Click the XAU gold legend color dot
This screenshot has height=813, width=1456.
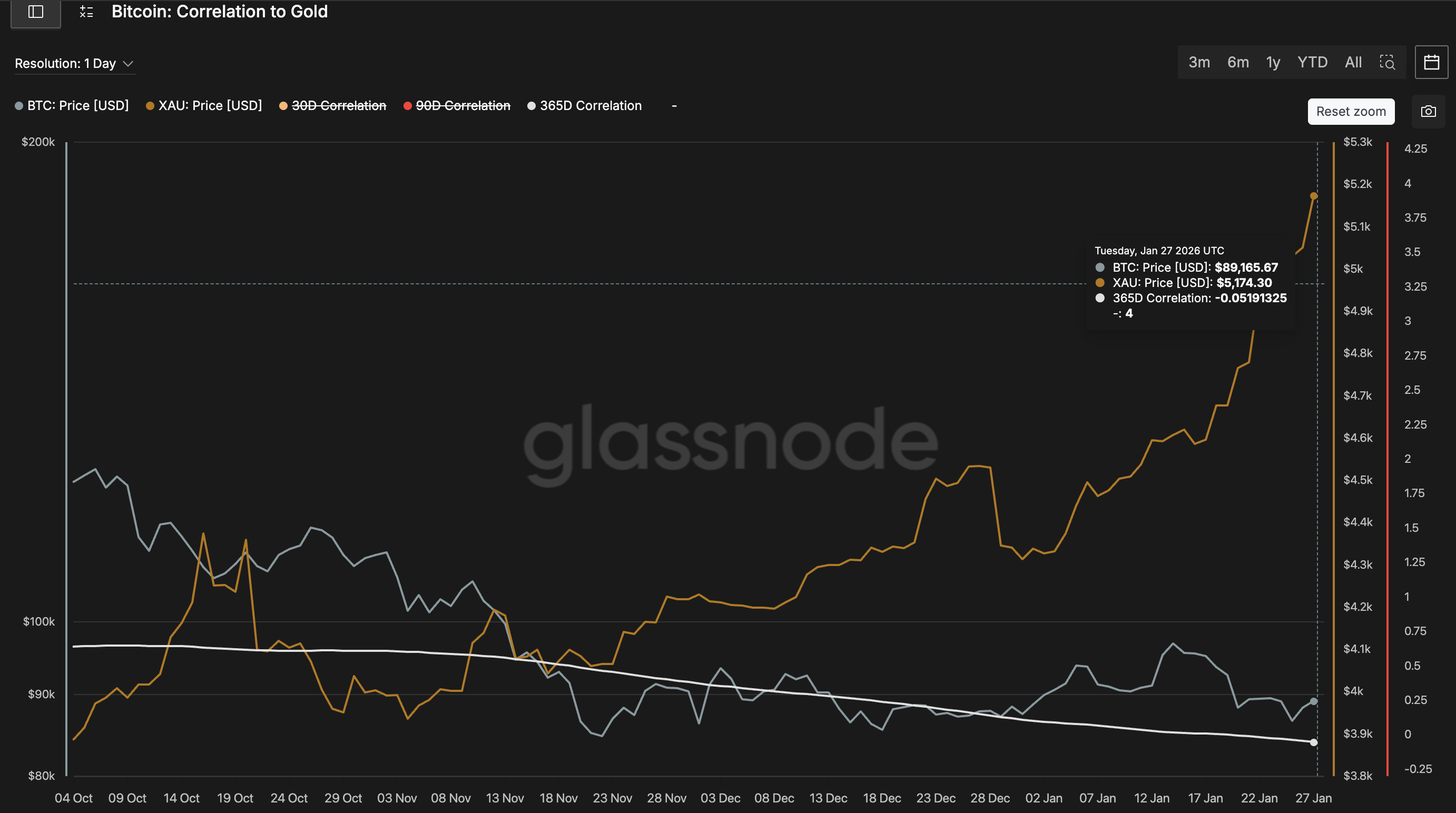pyautogui.click(x=150, y=106)
